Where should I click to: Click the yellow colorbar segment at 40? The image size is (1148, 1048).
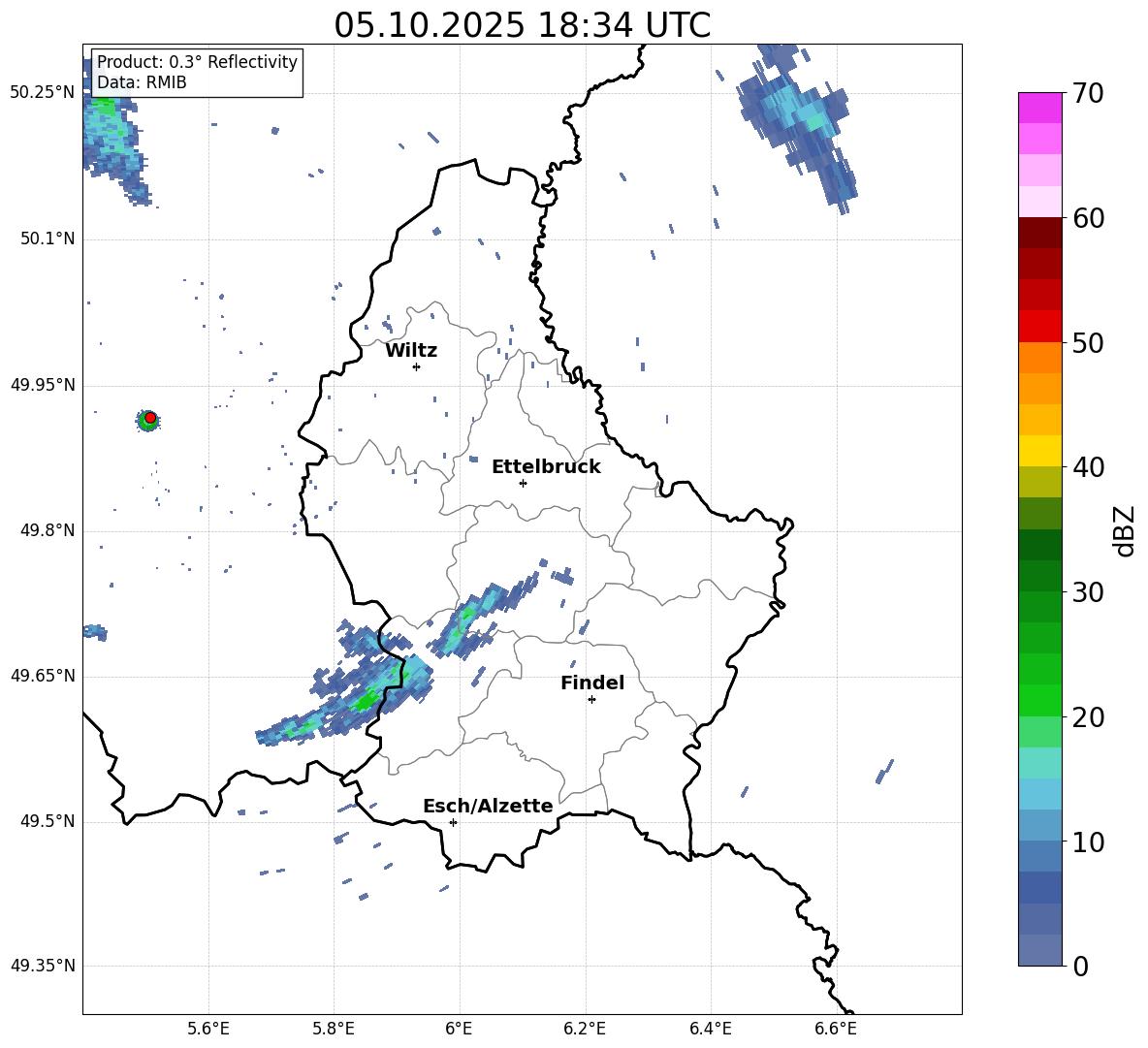point(1039,451)
